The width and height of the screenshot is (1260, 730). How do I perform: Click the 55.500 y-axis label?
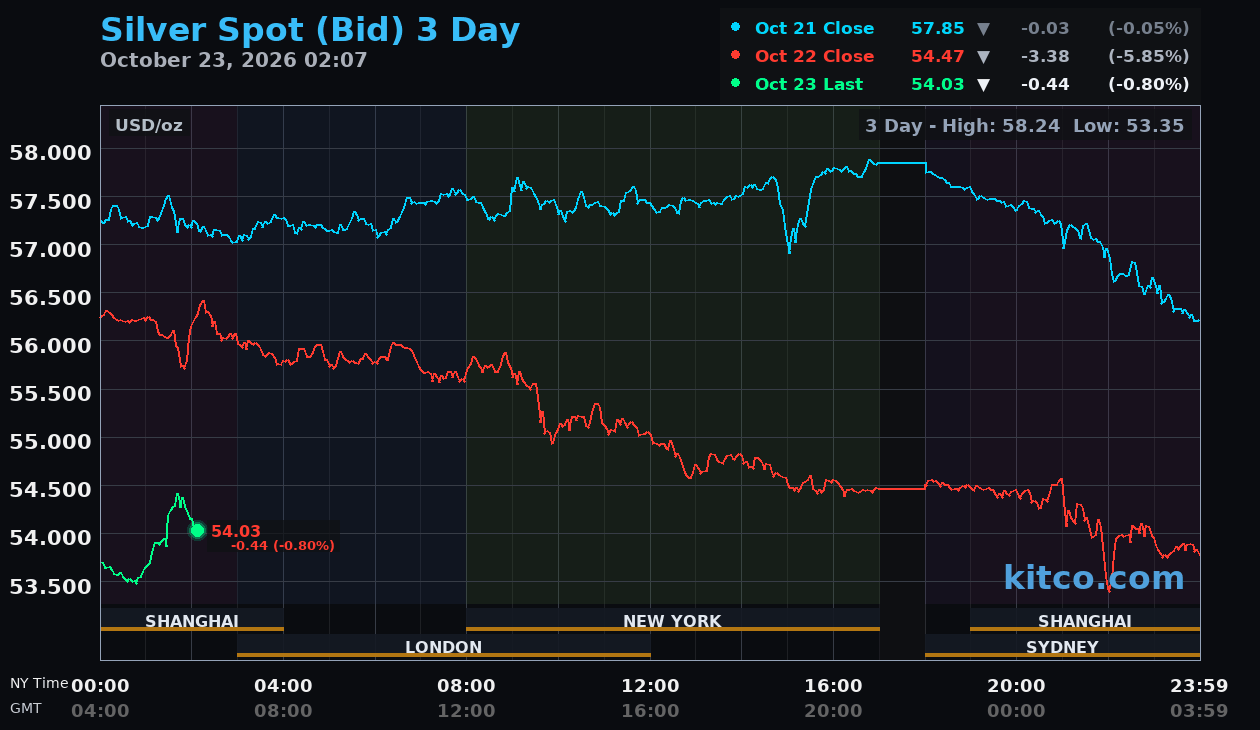(50, 392)
